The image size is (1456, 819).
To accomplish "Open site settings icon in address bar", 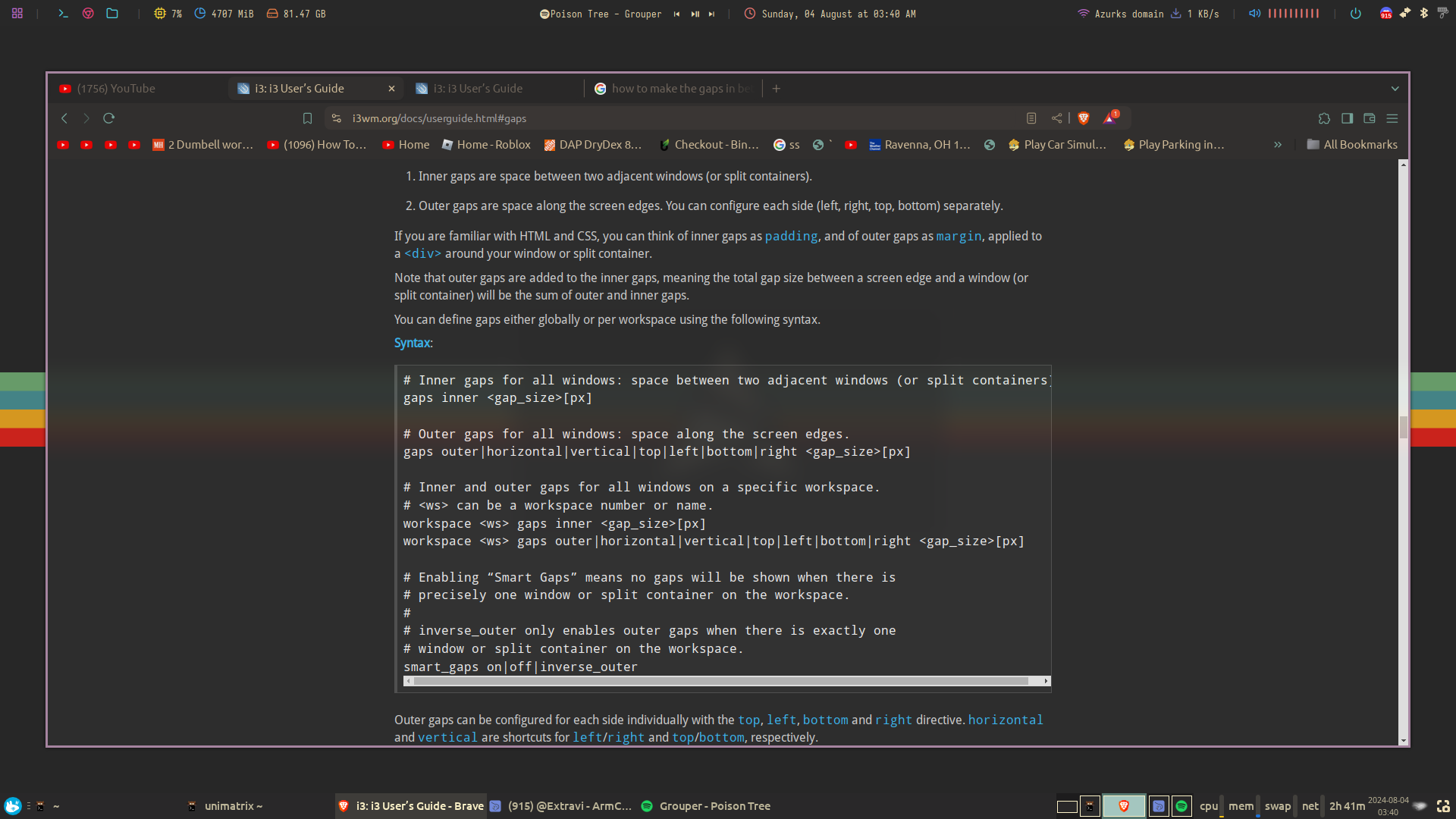I will coord(337,118).
